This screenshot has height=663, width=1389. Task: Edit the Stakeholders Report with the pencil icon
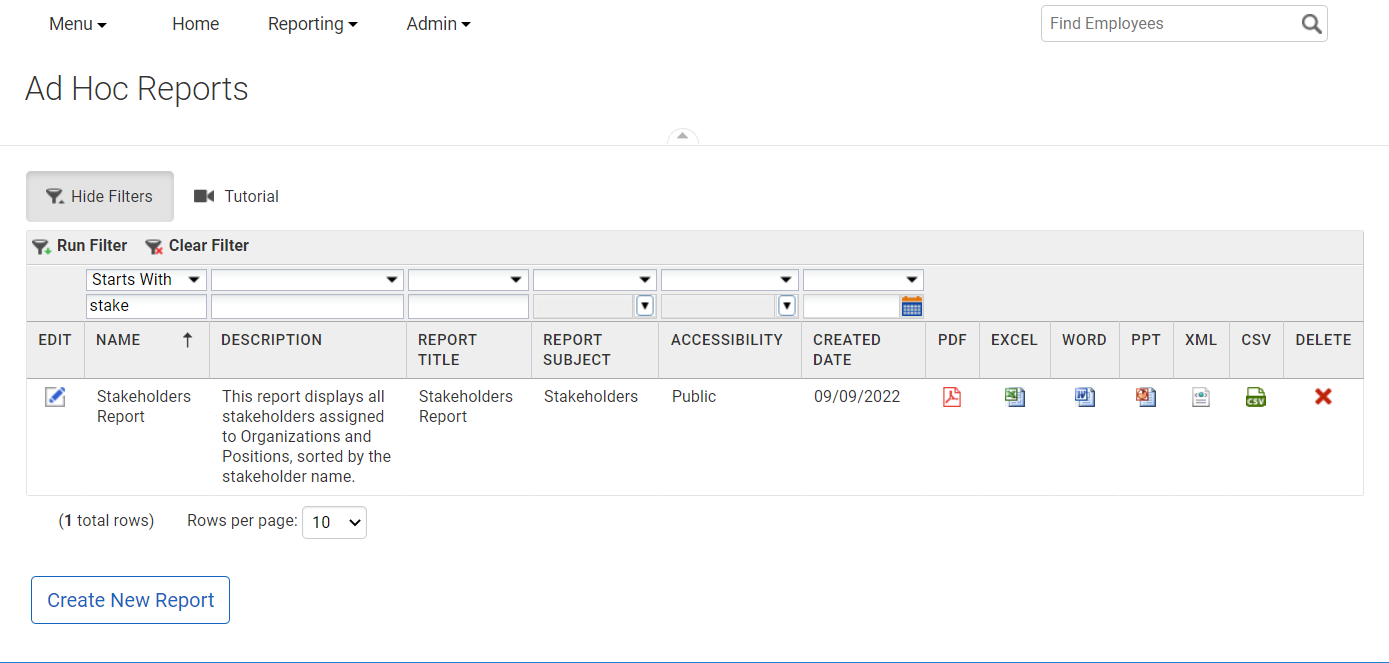(x=55, y=396)
